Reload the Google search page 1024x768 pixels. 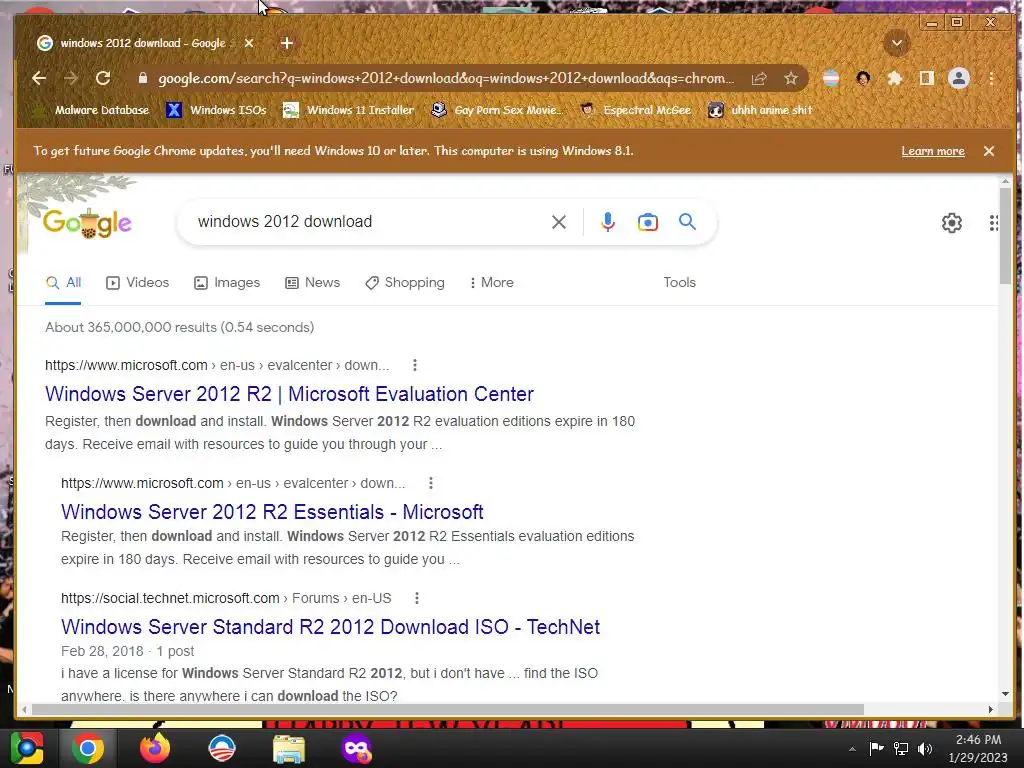pyautogui.click(x=103, y=79)
